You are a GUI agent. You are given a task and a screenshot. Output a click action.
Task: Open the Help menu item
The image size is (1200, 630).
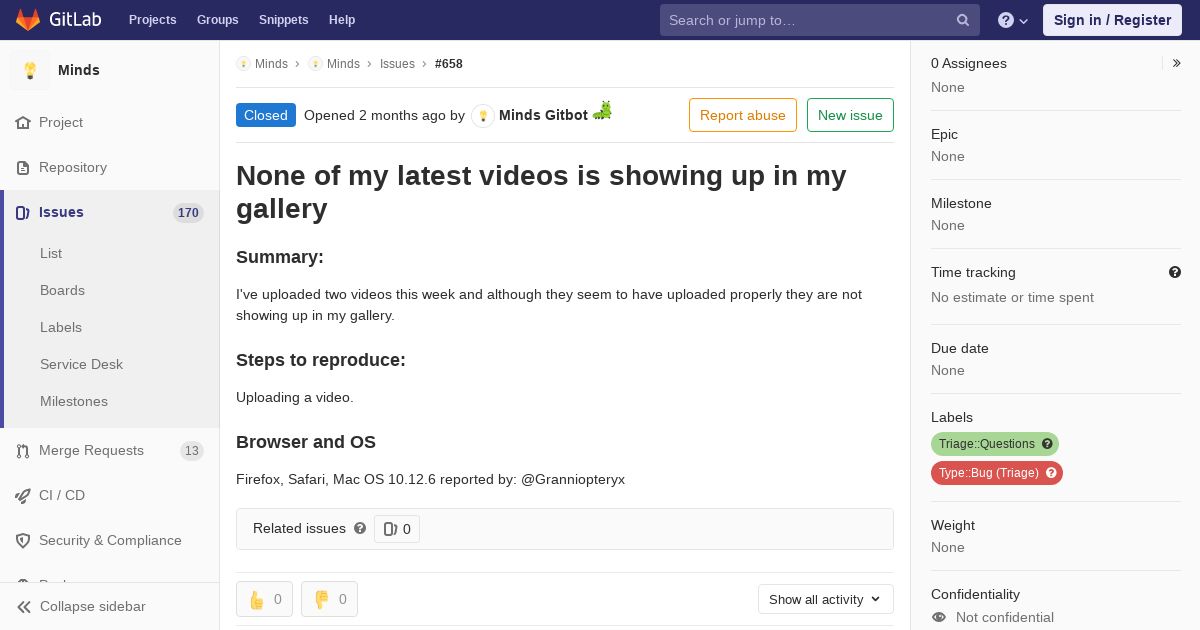point(342,20)
